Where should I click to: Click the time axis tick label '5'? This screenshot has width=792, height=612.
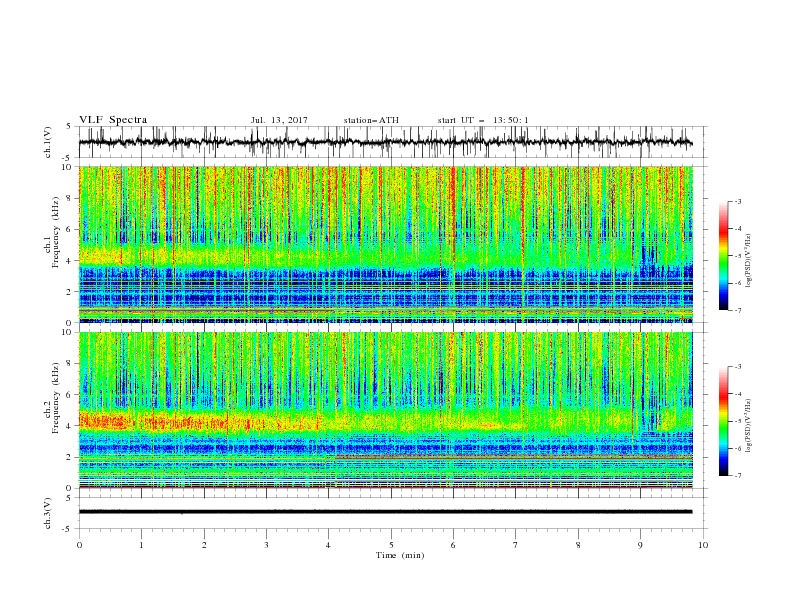[x=391, y=545]
